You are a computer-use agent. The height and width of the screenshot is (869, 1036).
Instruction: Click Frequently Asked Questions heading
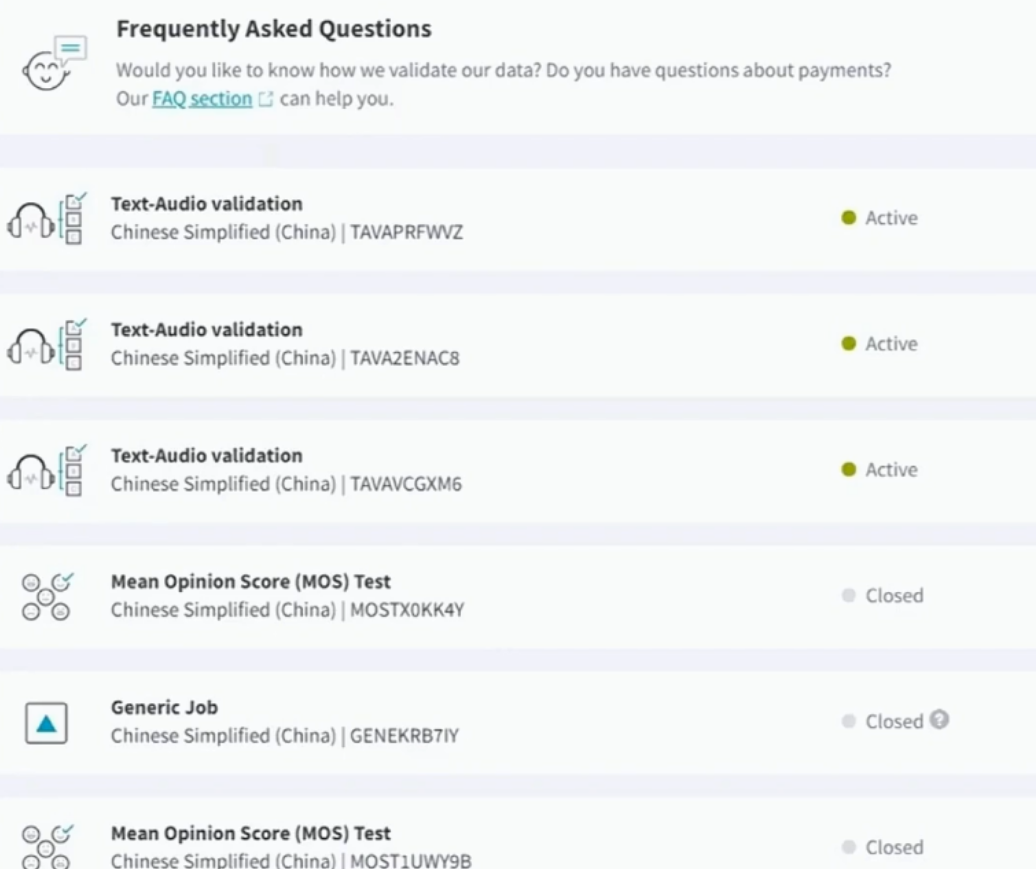point(274,29)
